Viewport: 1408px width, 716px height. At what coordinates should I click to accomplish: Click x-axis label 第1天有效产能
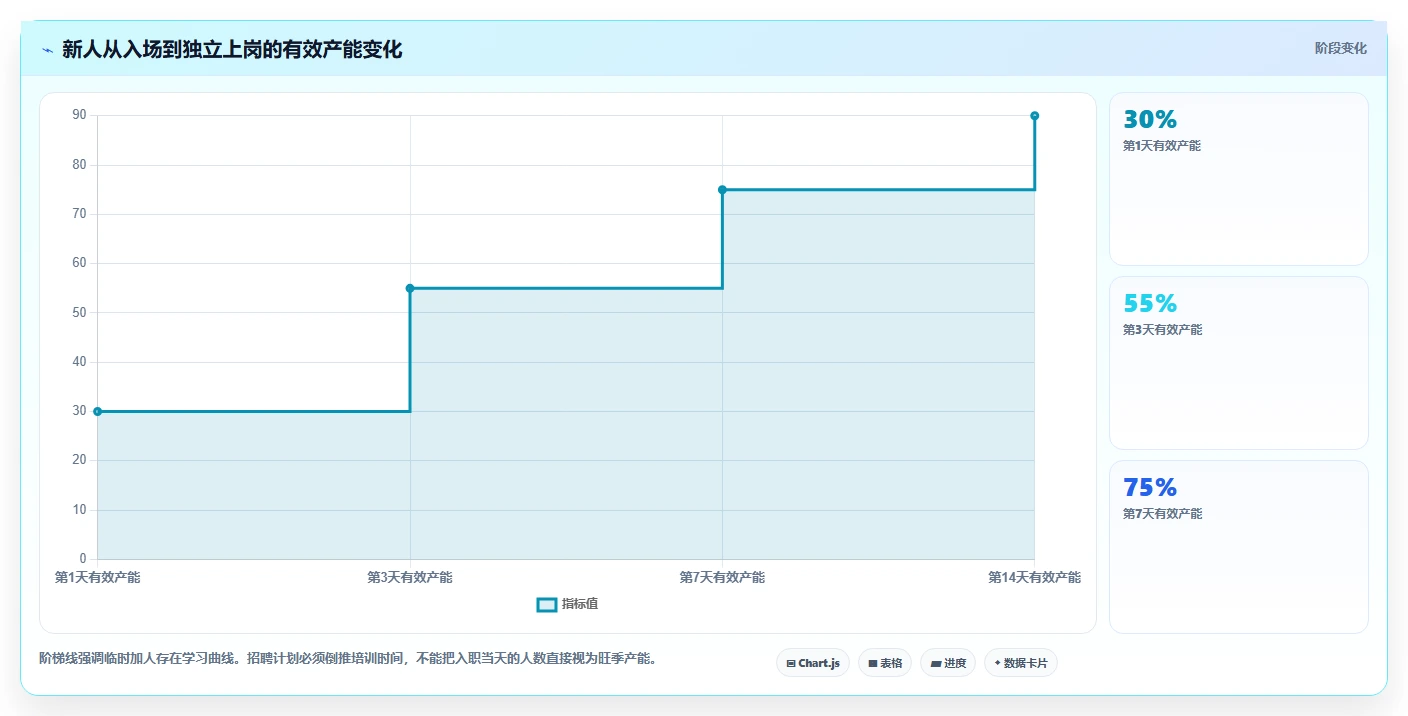point(98,577)
